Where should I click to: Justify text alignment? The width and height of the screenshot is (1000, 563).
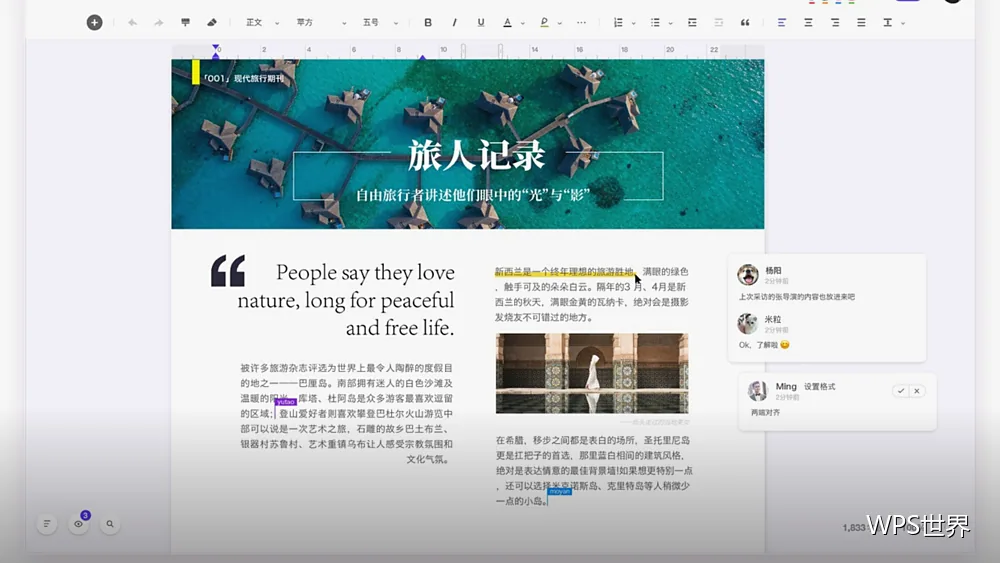(861, 22)
